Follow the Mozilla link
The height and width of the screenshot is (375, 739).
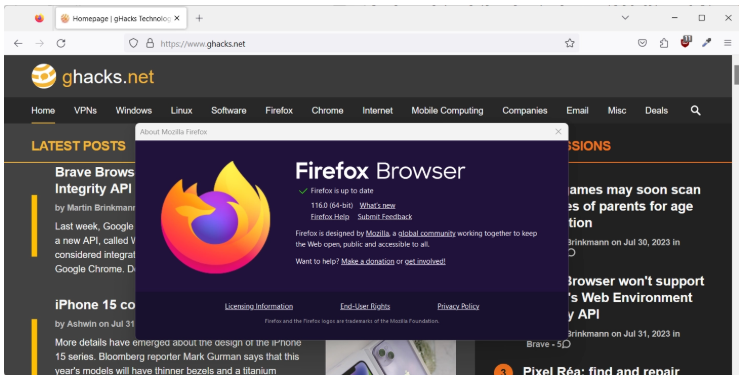[378, 233]
